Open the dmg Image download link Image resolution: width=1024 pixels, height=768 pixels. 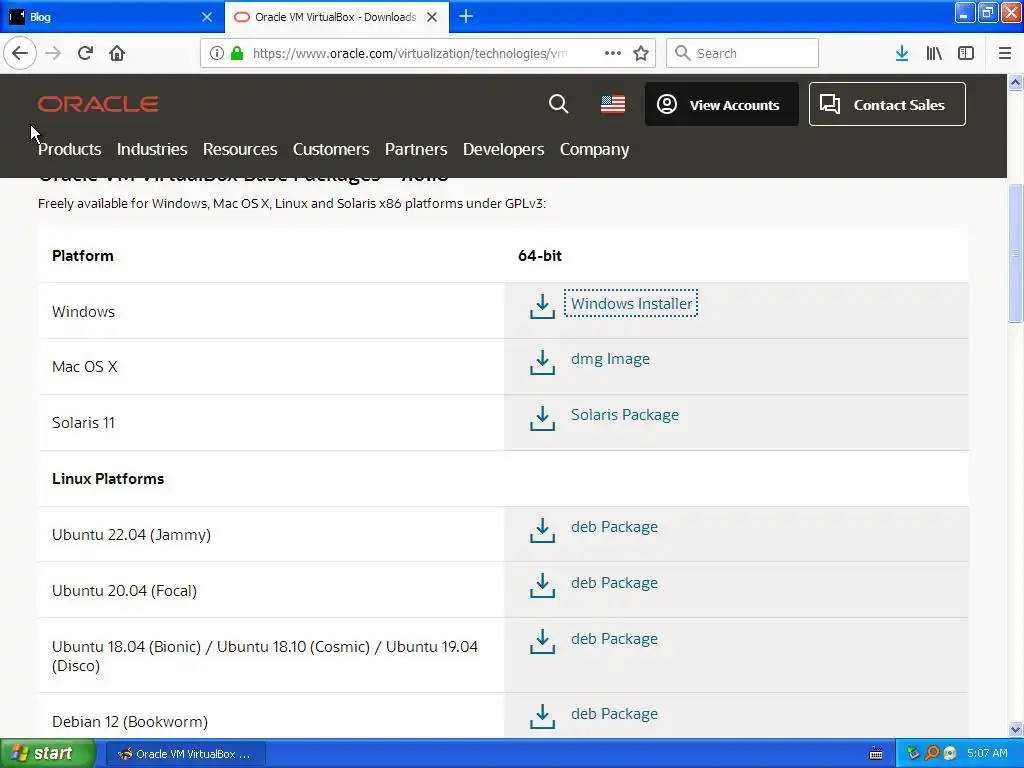click(610, 359)
